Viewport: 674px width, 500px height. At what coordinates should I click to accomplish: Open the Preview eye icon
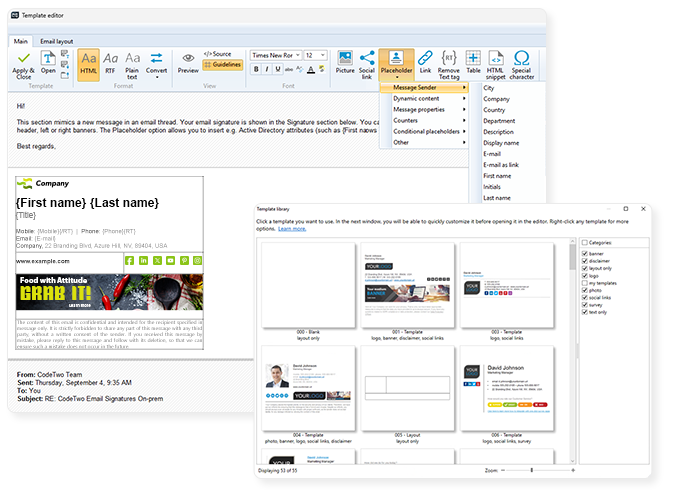(187, 62)
